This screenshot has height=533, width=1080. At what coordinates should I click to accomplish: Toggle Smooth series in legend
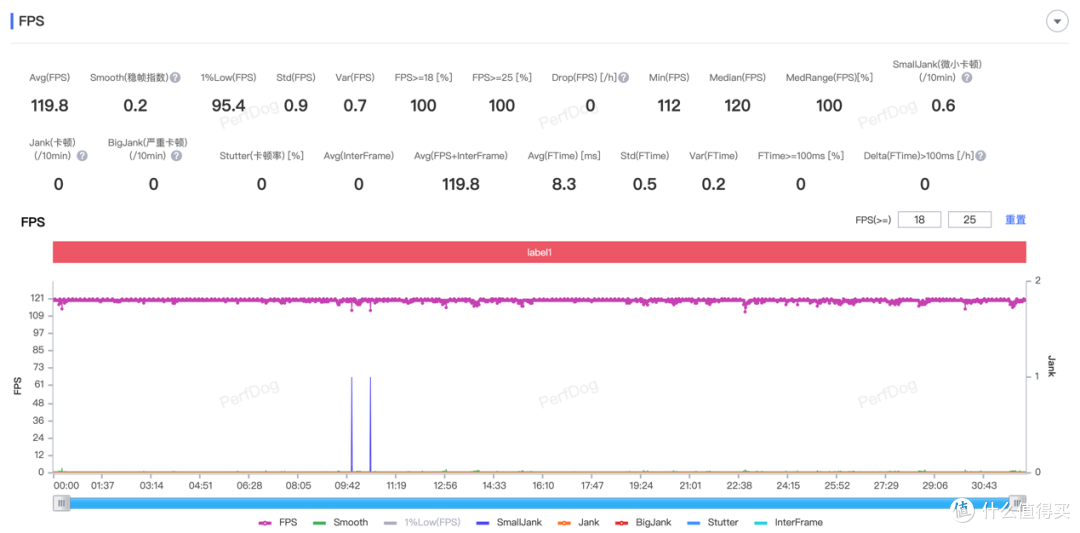pos(340,522)
